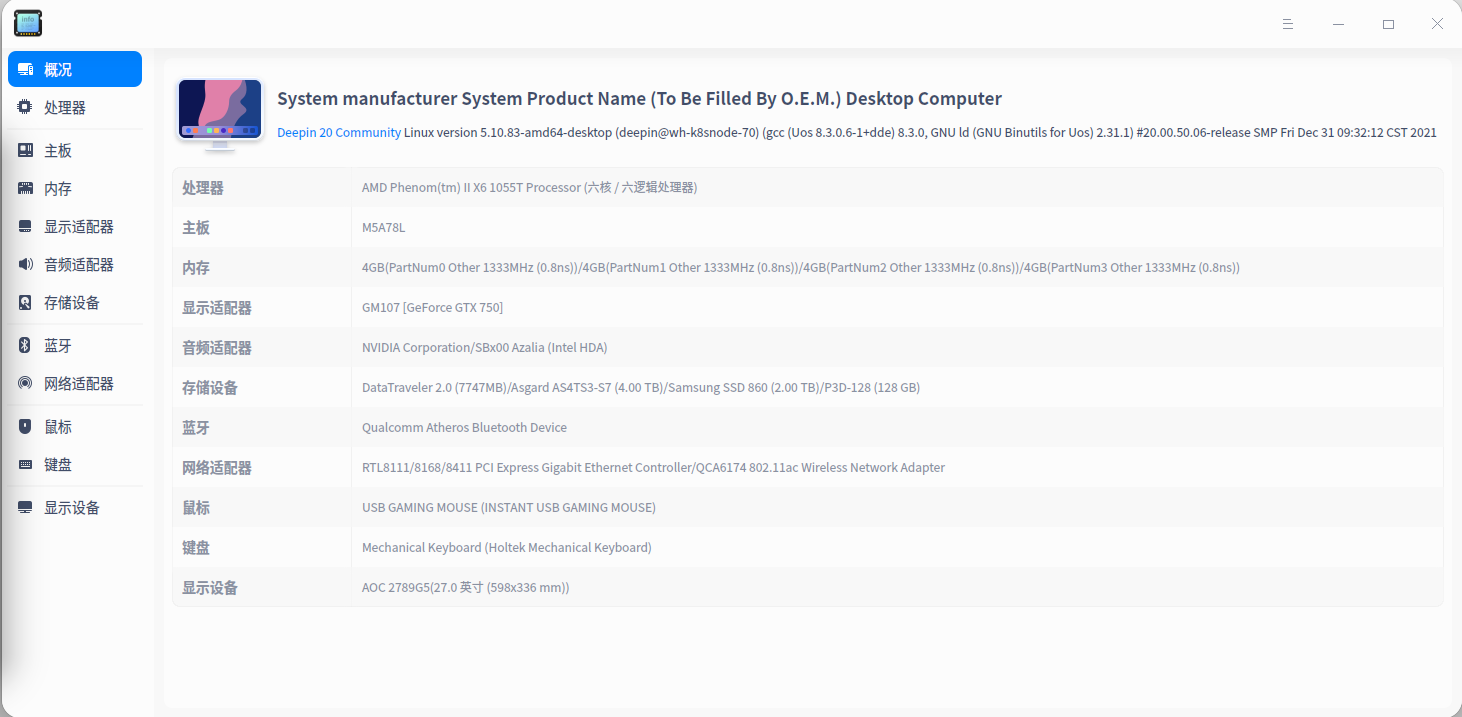
Task: Click the Bluetooth icon in sidebar
Action: pyautogui.click(x=25, y=346)
